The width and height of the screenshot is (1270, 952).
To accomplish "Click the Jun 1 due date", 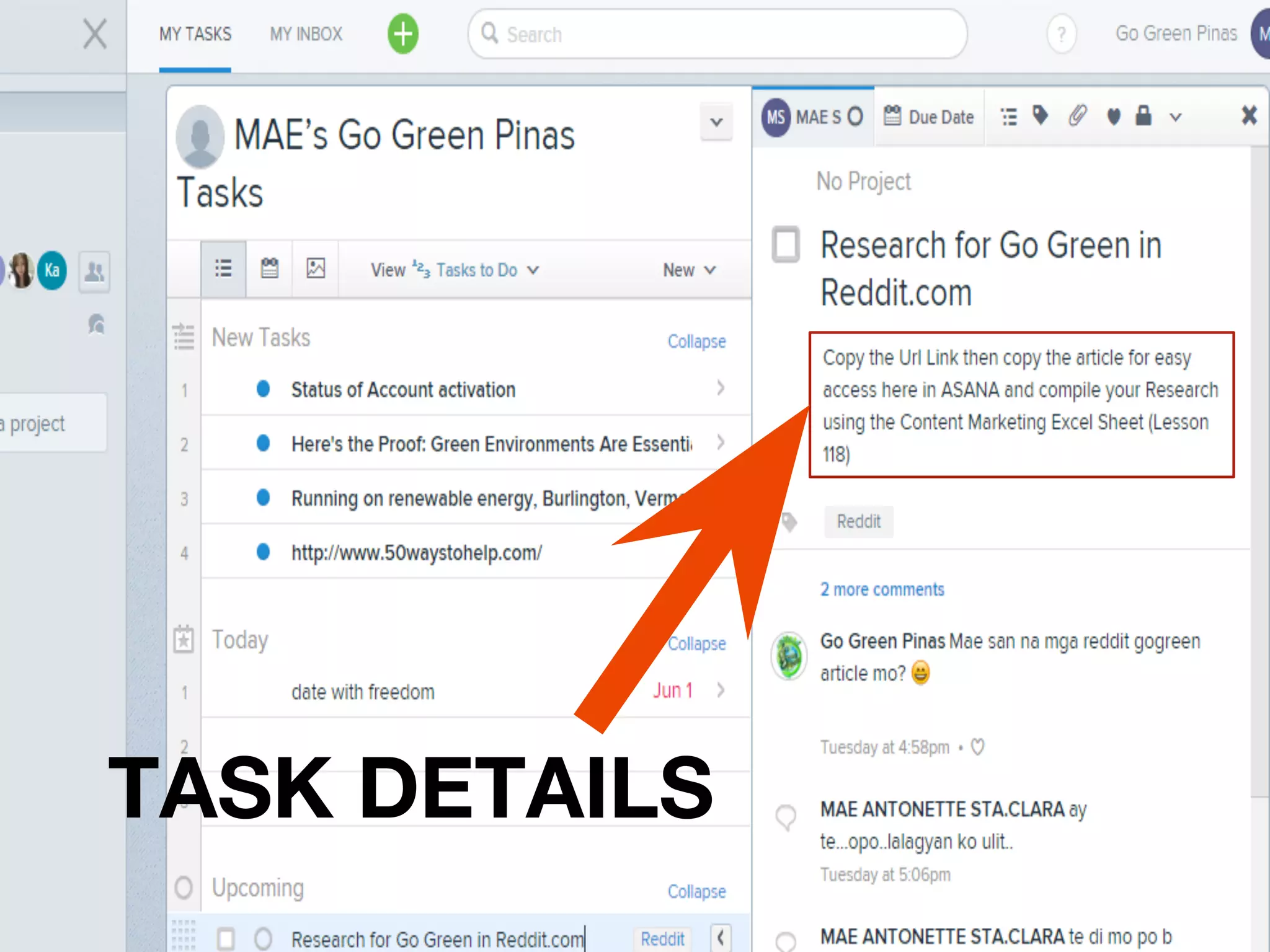I will [x=673, y=690].
